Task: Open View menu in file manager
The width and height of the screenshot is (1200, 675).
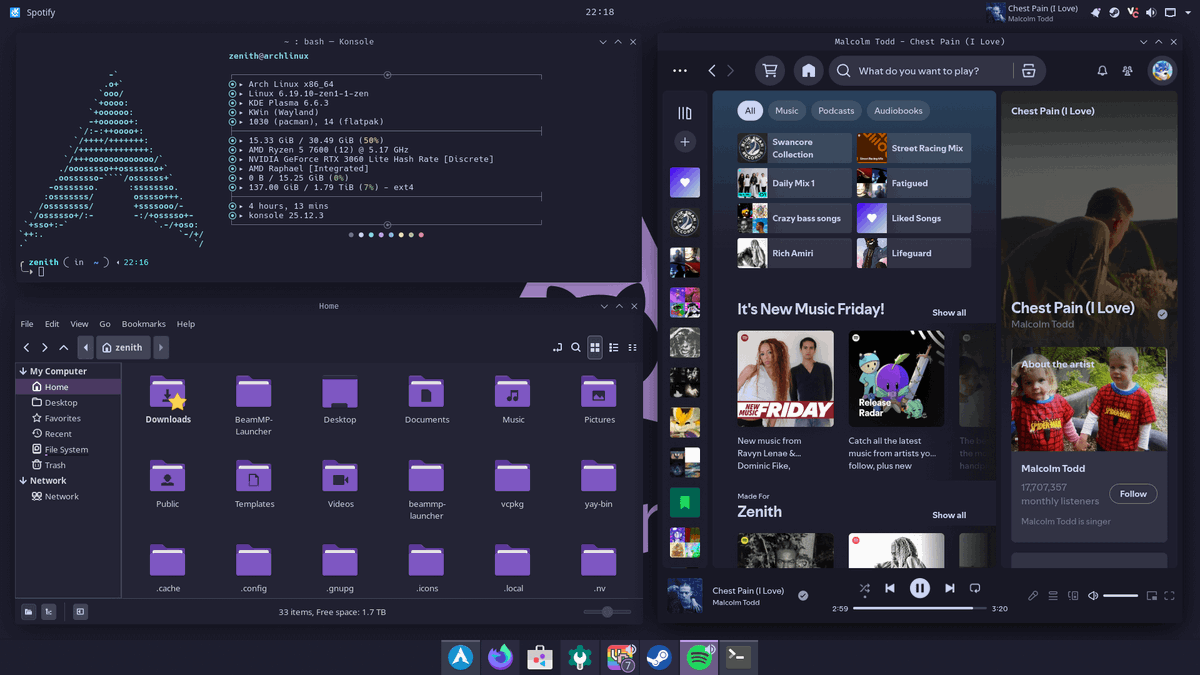Action: pyautogui.click(x=79, y=324)
